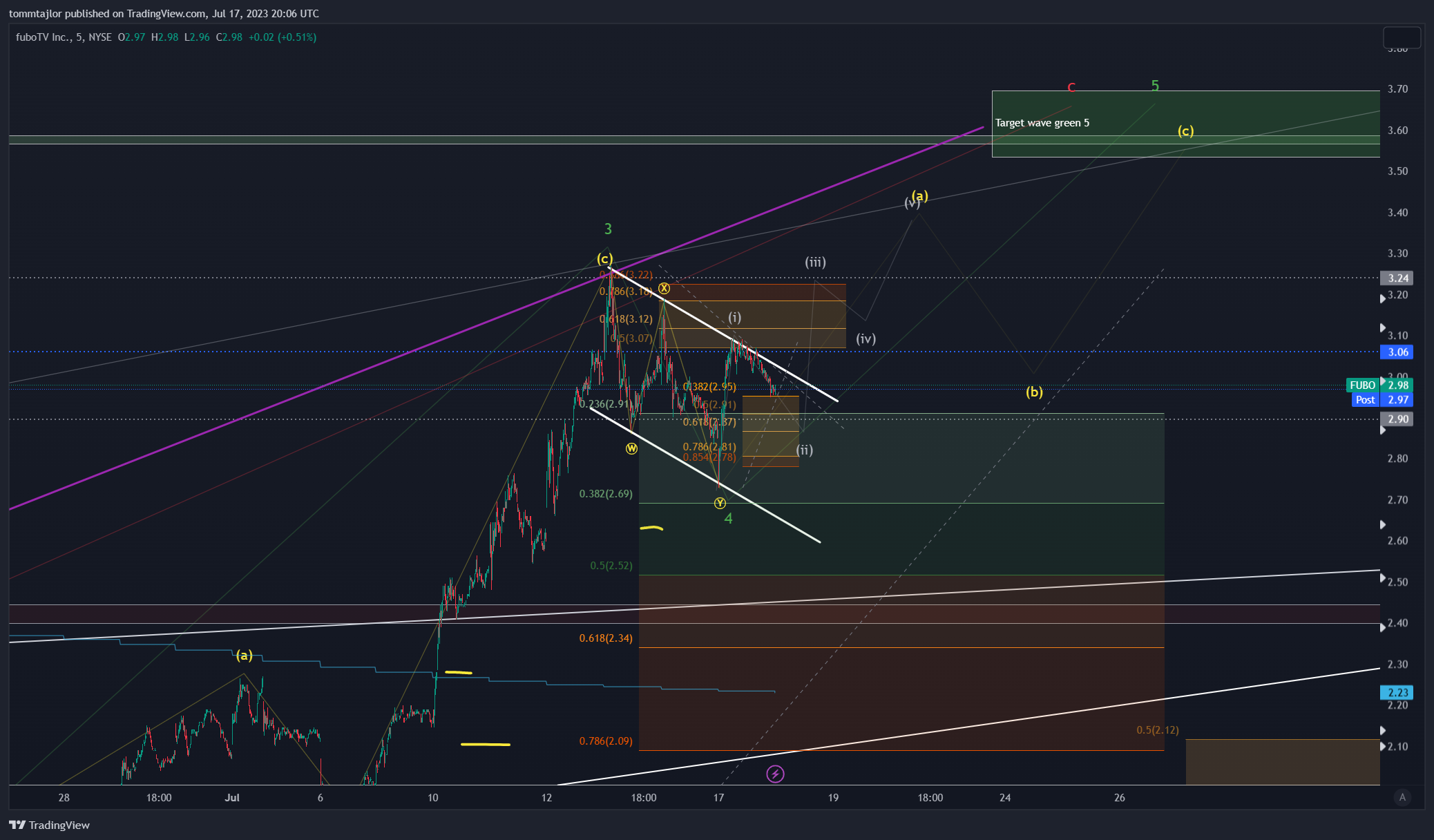Select the green '5' wave label
Image resolution: width=1434 pixels, height=840 pixels.
tap(1155, 86)
